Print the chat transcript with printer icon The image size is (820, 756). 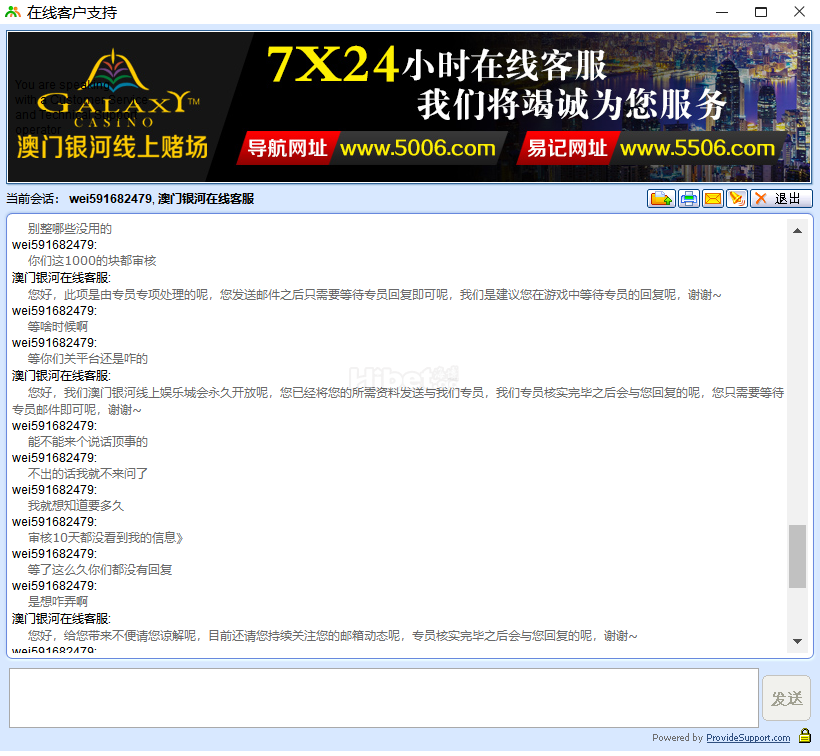(x=689, y=199)
